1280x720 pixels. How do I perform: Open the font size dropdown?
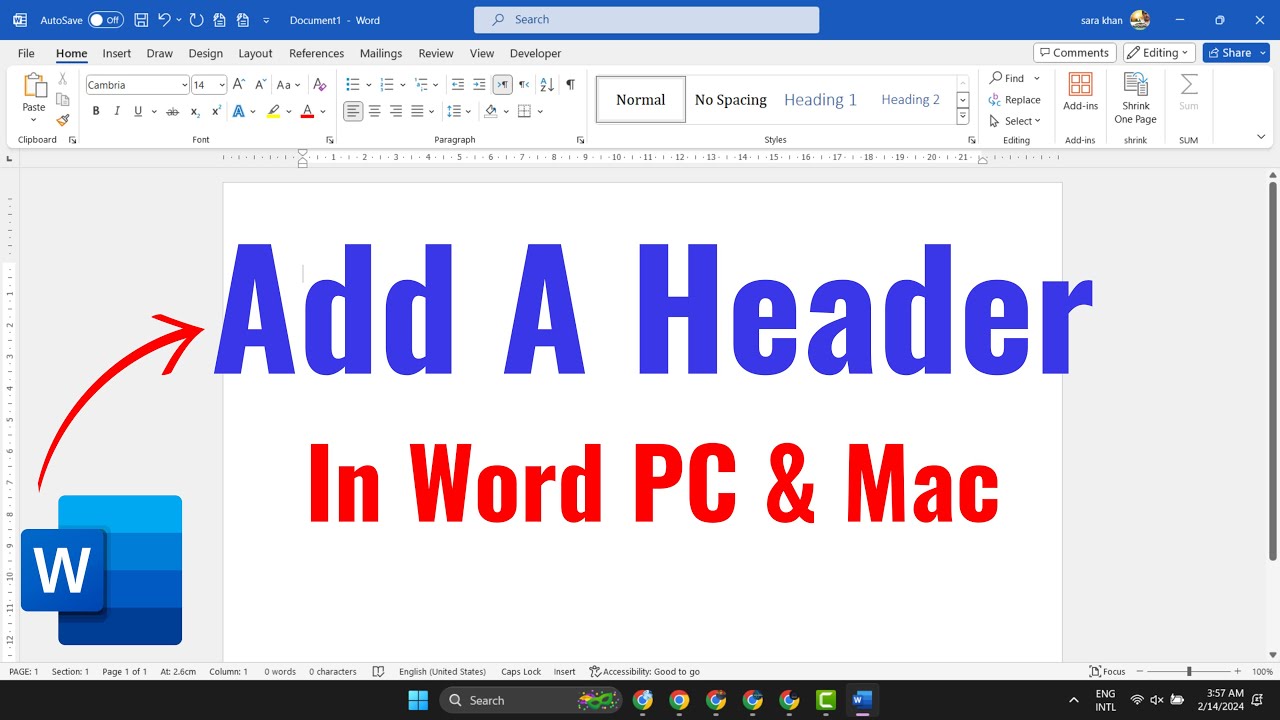coord(222,85)
